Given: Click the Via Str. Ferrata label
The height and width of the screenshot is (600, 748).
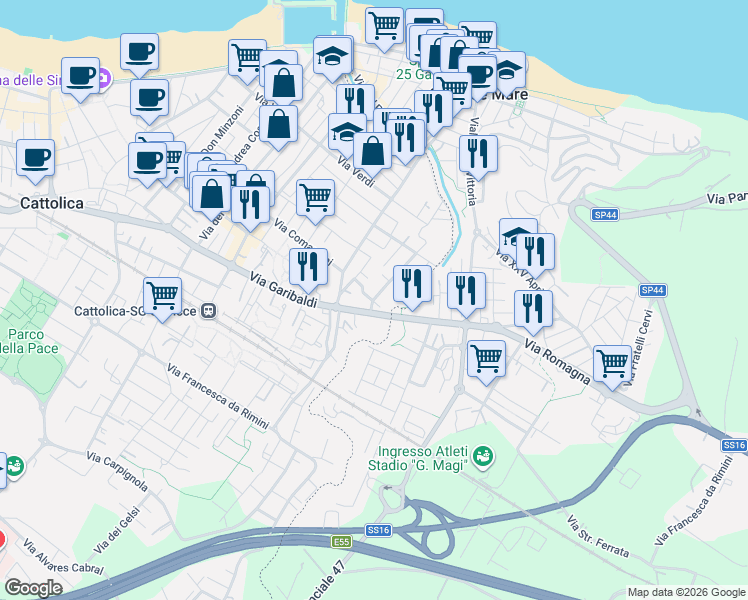Looking at the screenshot, I should coord(598,536).
